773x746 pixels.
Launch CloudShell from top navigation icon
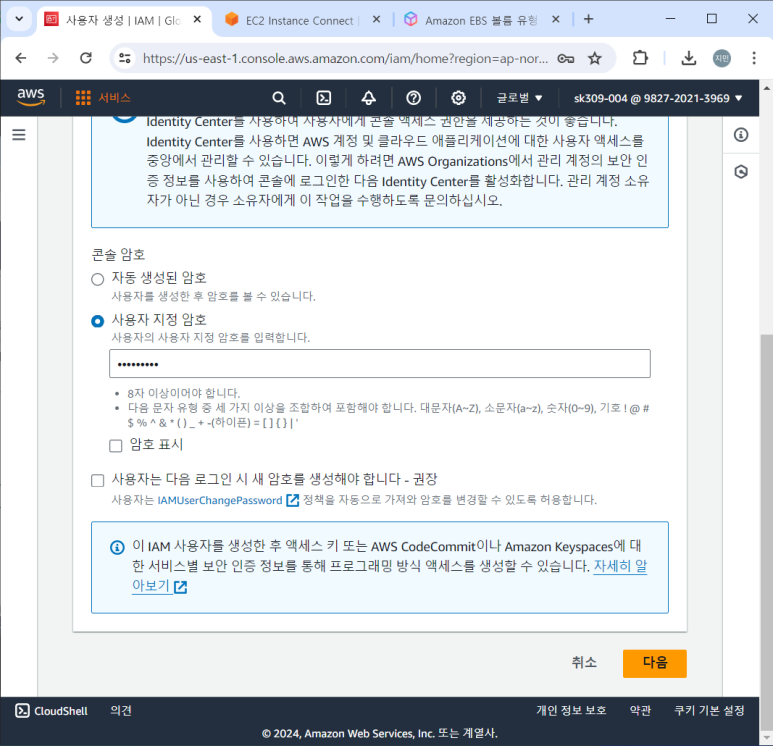tap(323, 98)
